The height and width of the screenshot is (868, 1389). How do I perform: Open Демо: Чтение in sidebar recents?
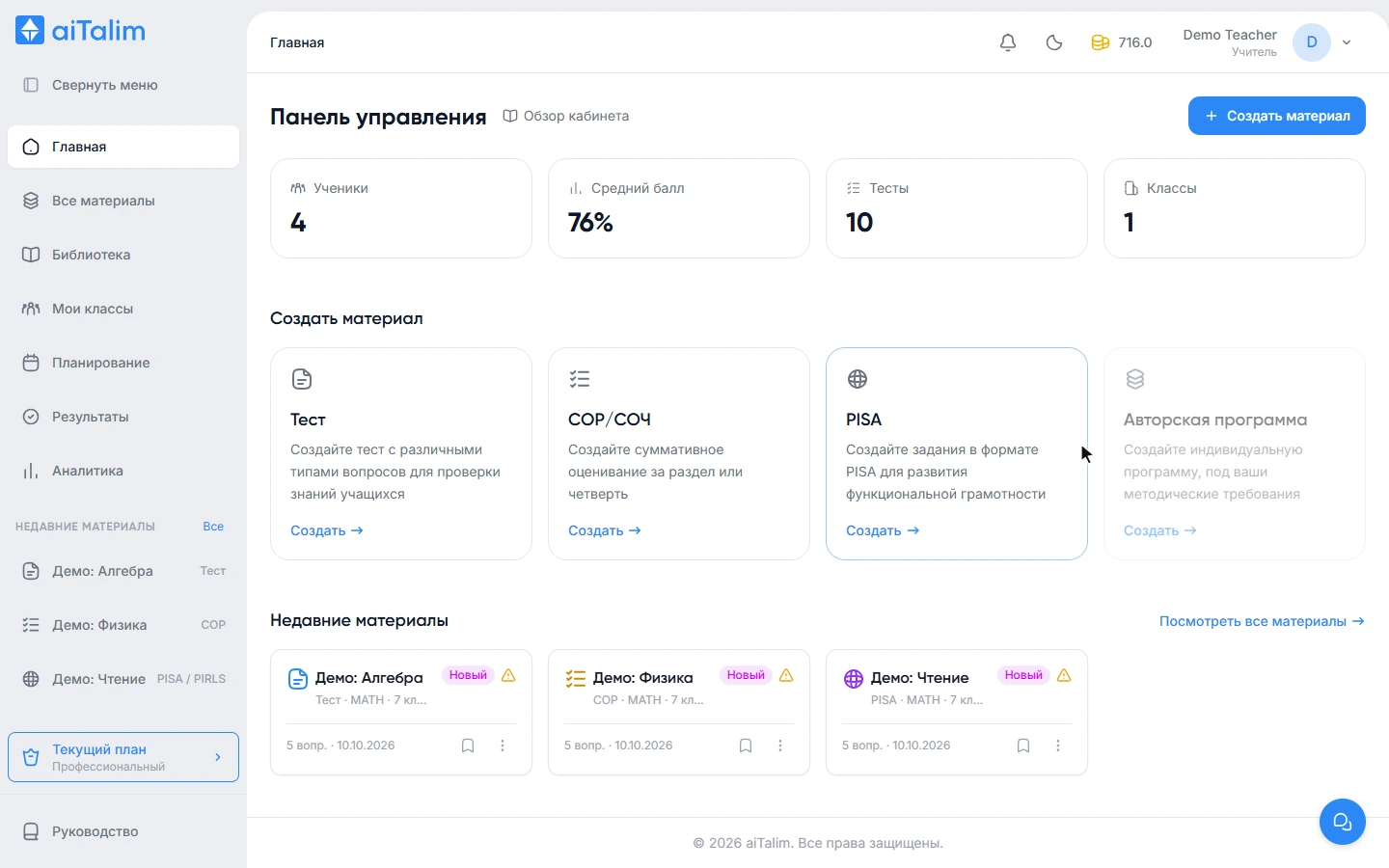coord(123,679)
